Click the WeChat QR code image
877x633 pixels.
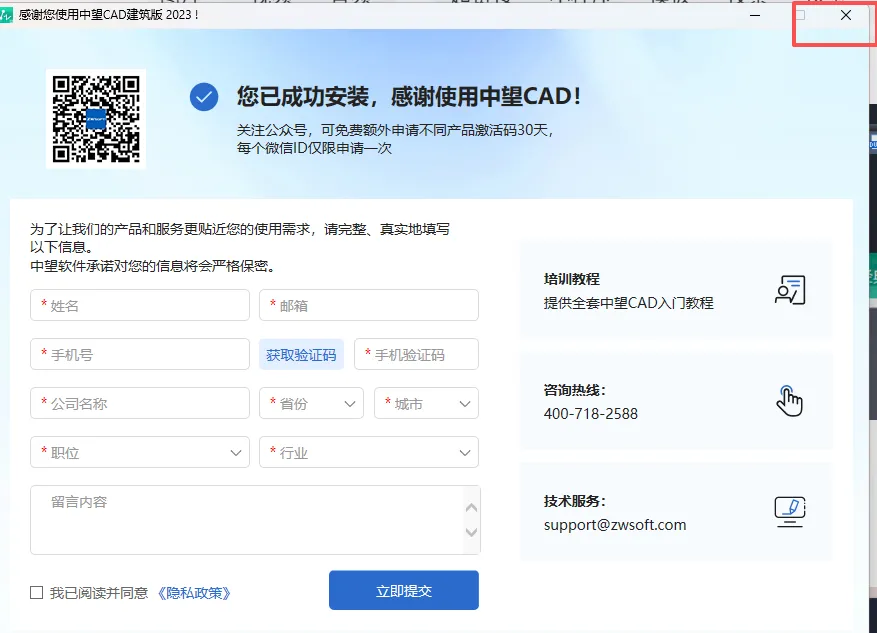tap(96, 119)
